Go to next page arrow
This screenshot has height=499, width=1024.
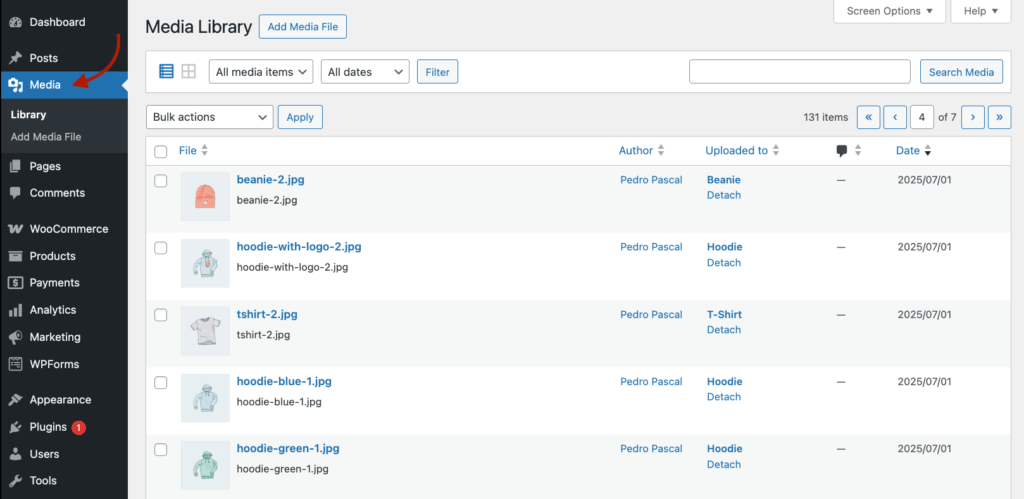click(973, 118)
